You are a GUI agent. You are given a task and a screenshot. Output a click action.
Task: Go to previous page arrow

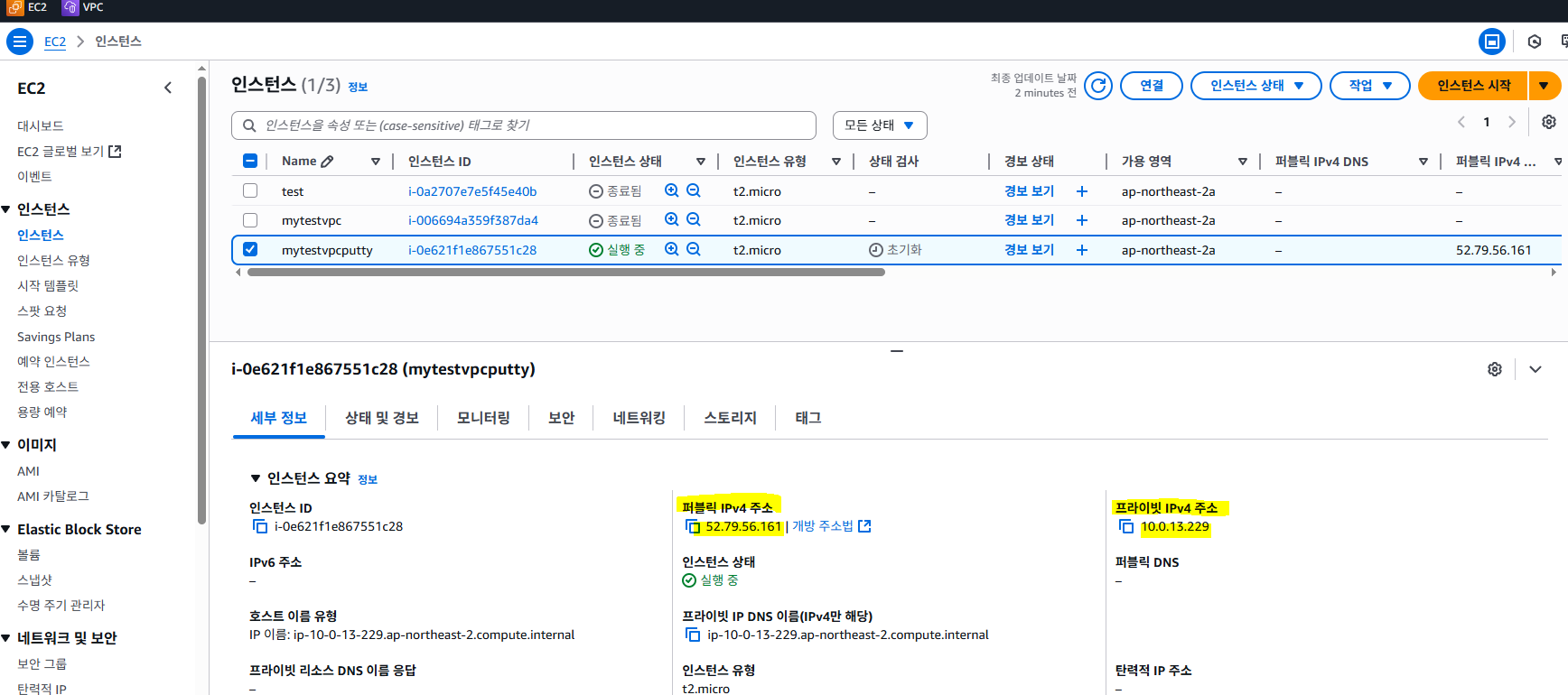click(x=1461, y=122)
